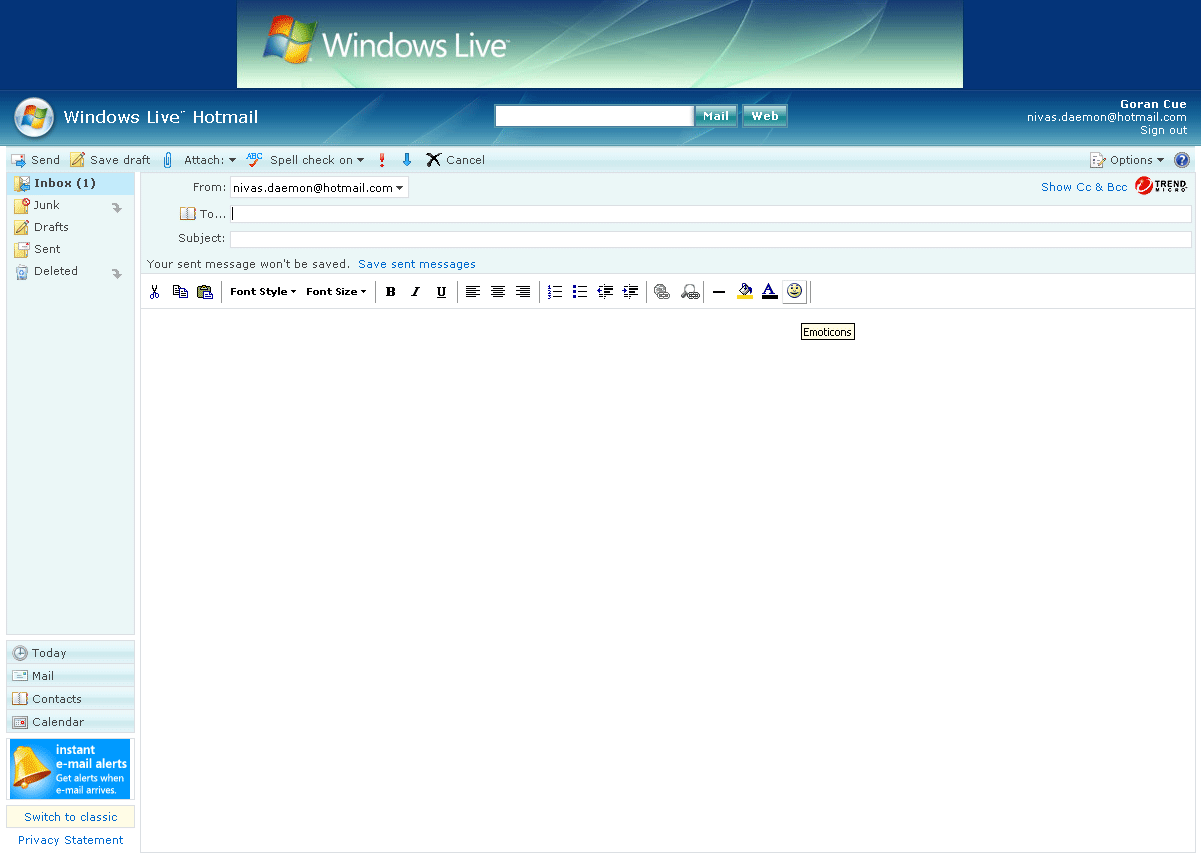The image size is (1201, 856).
Task: Switch to the Contacts section
Action: pyautogui.click(x=70, y=699)
